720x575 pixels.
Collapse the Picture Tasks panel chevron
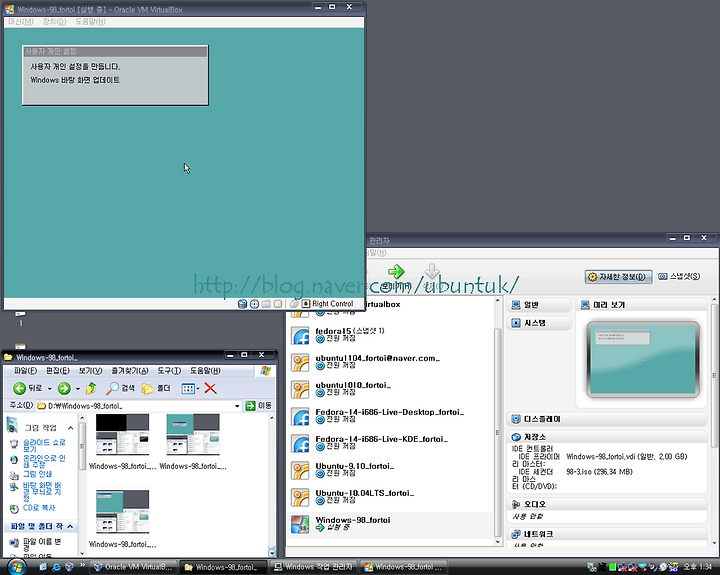click(x=70, y=428)
